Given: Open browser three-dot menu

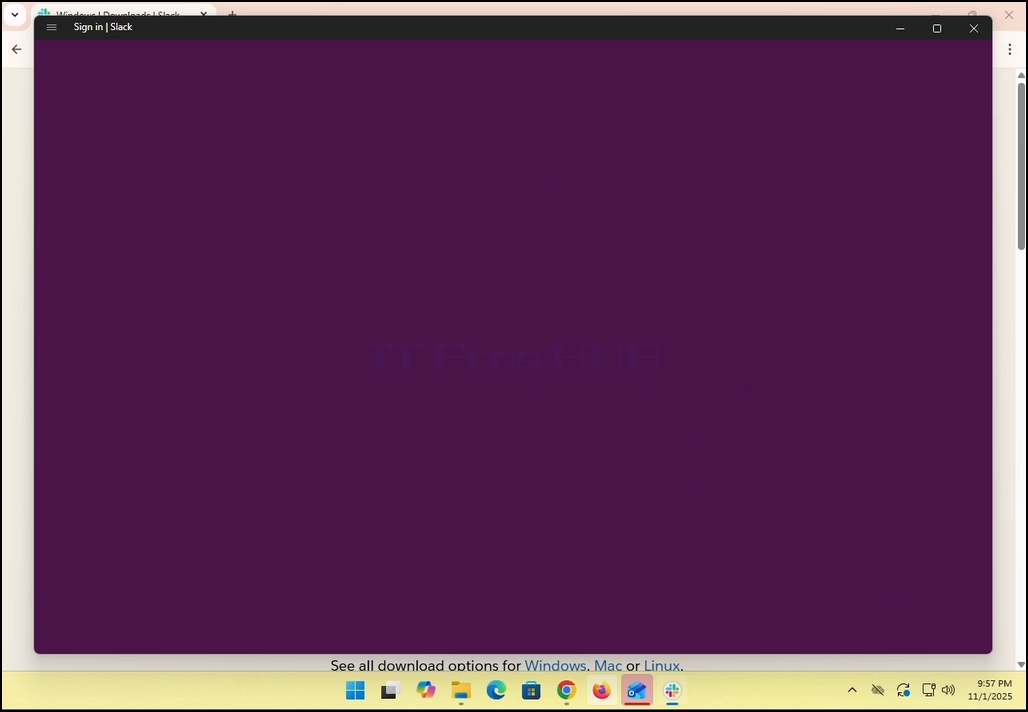Looking at the screenshot, I should coord(1010,49).
